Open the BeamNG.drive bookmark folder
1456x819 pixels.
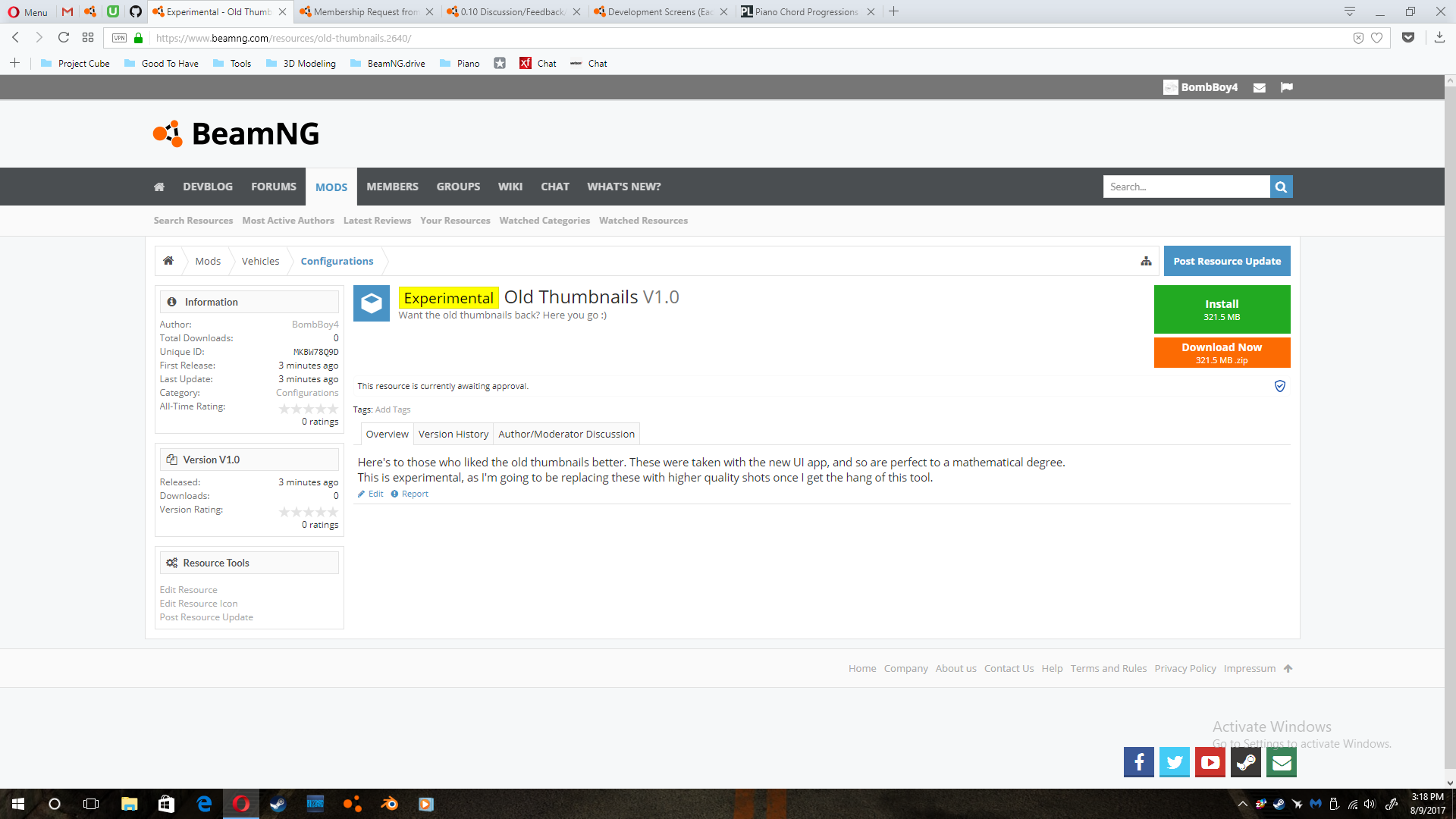click(x=388, y=64)
